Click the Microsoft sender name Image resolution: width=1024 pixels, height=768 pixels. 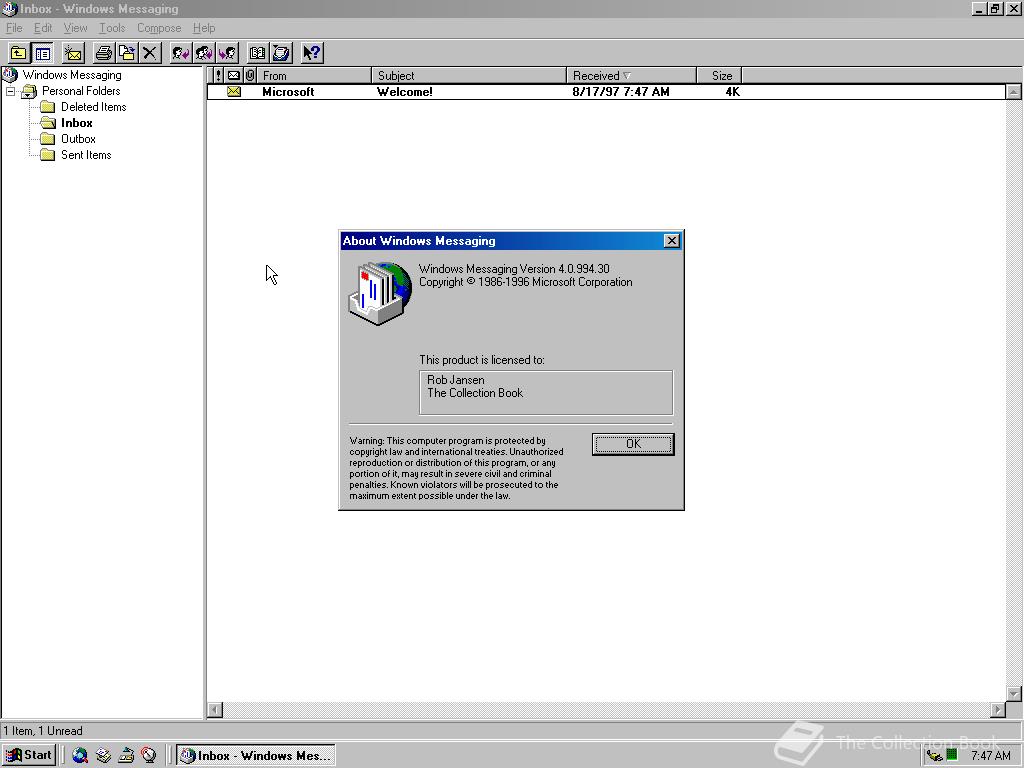[x=288, y=92]
